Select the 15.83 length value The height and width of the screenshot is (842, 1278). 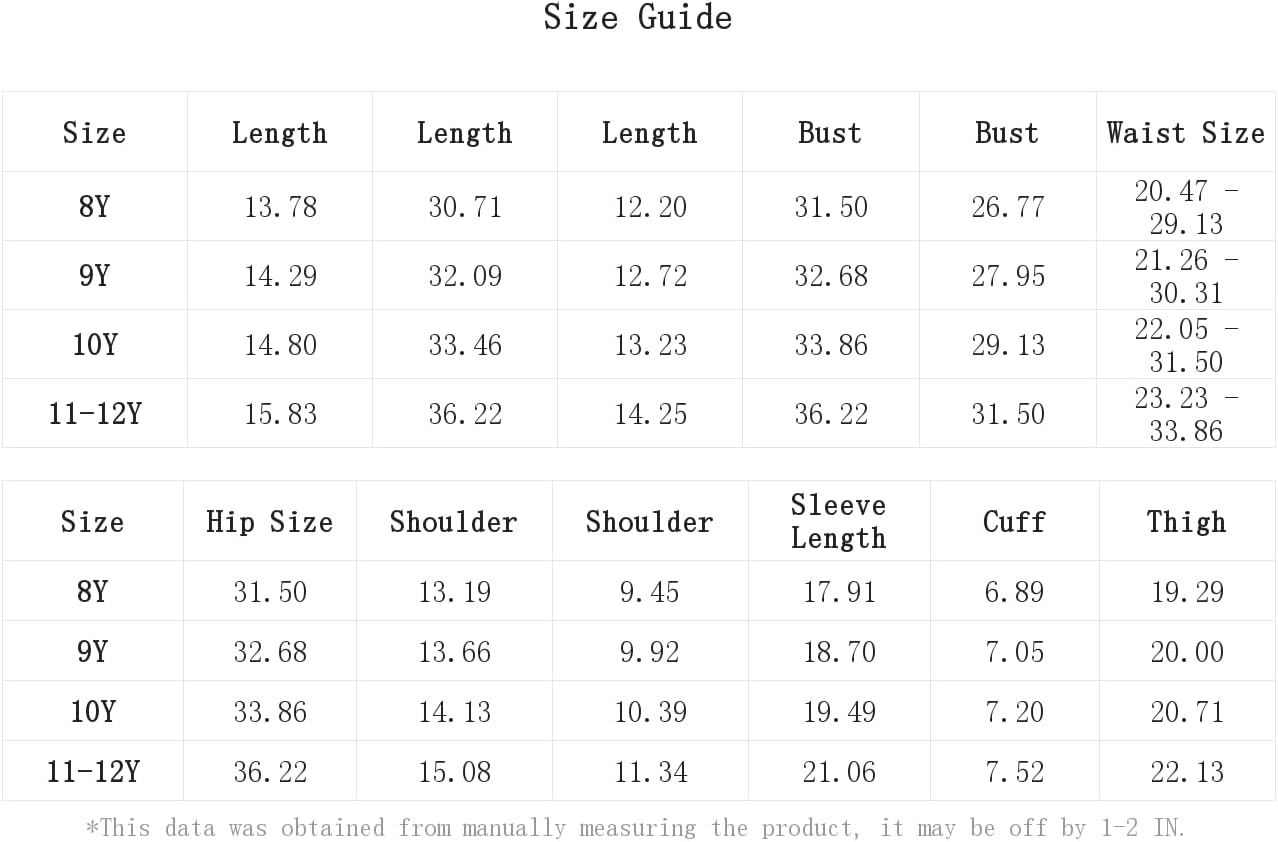280,414
